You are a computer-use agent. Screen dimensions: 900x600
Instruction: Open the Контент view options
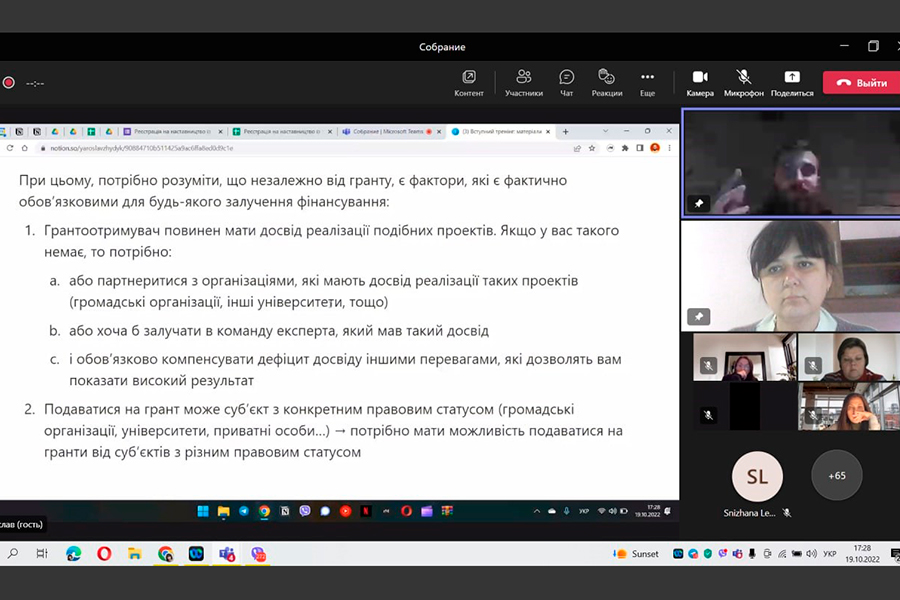coord(468,82)
